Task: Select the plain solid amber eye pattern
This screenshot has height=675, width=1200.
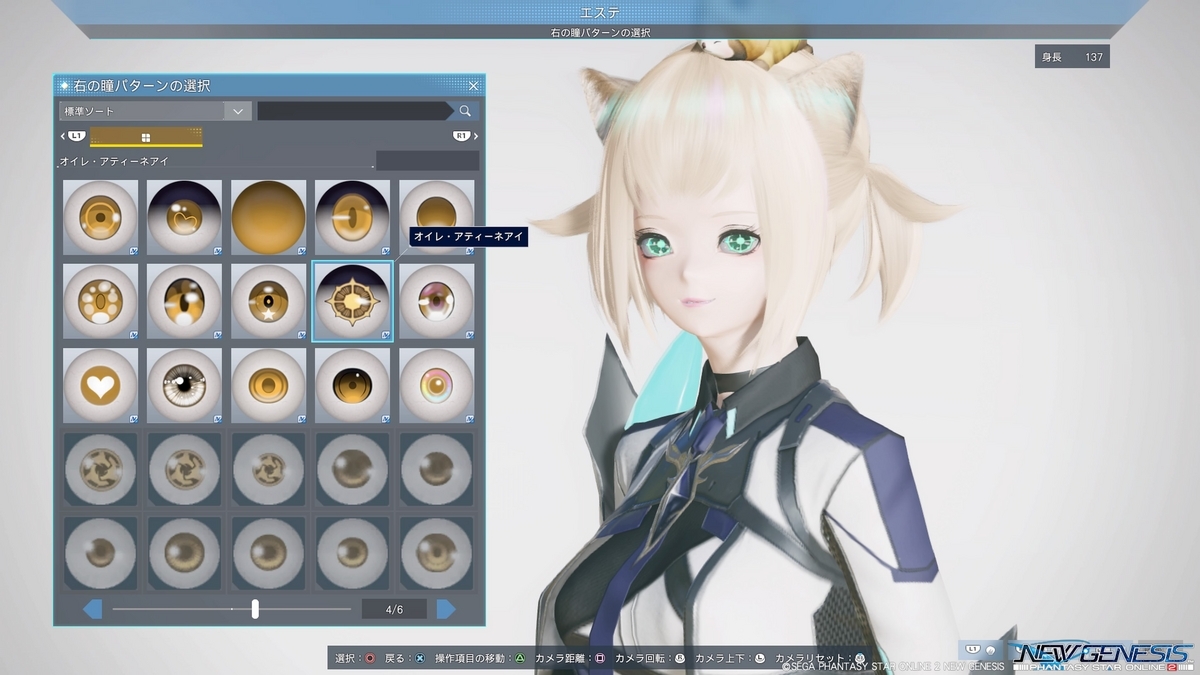Action: [269, 217]
